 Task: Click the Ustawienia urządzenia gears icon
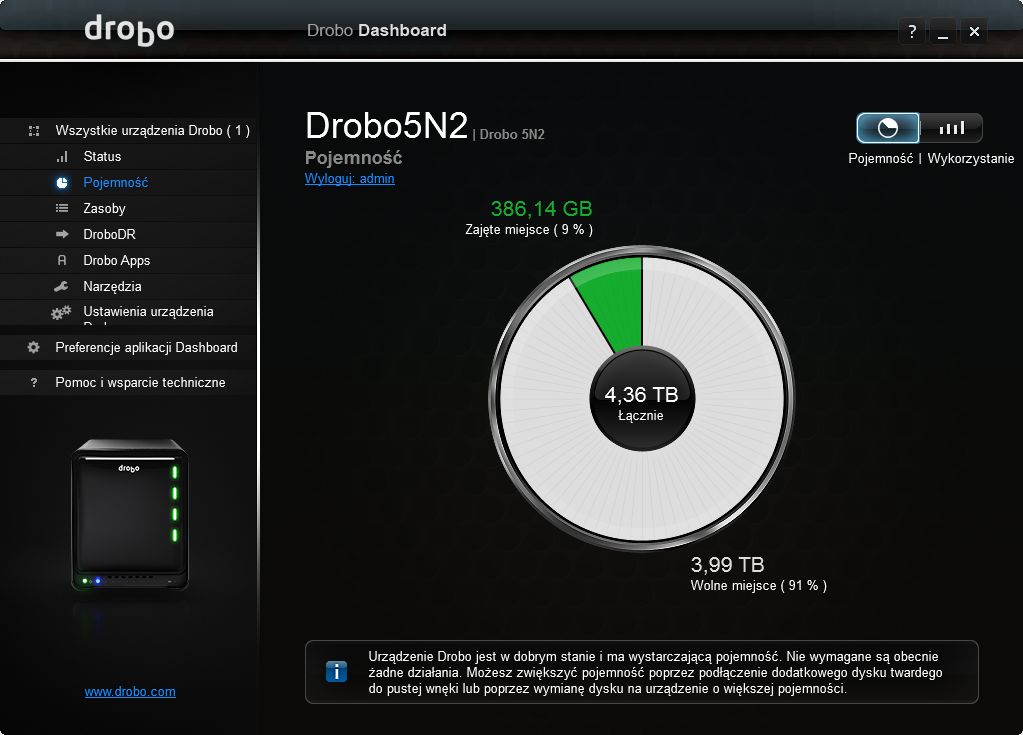point(61,312)
